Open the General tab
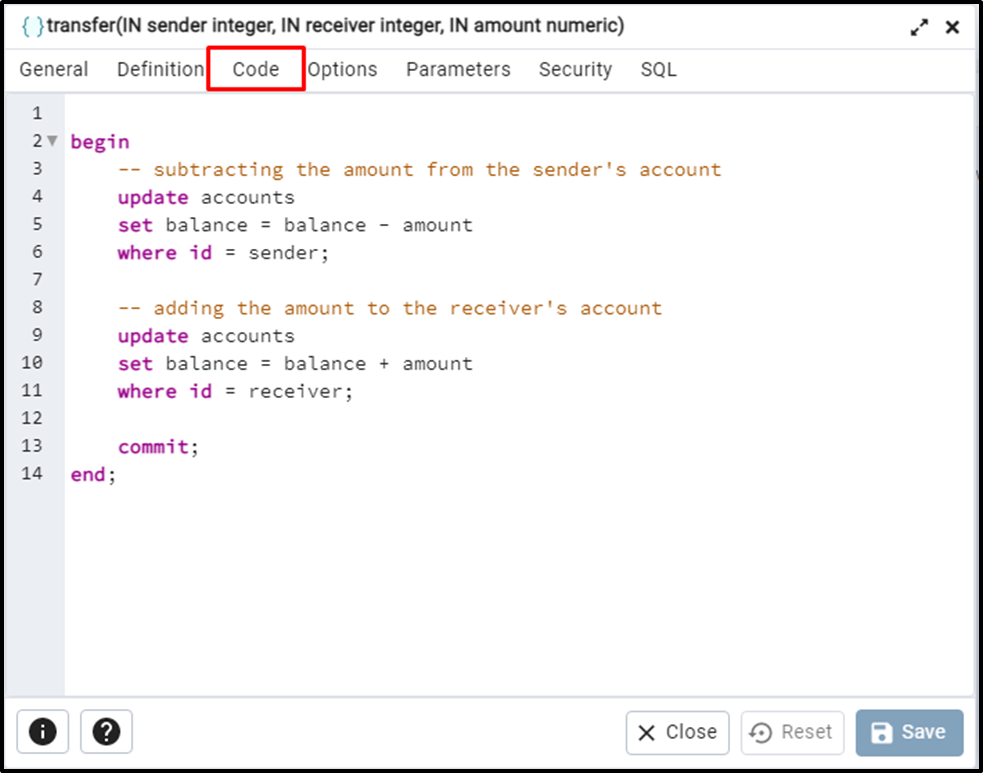983x773 pixels. coord(54,69)
